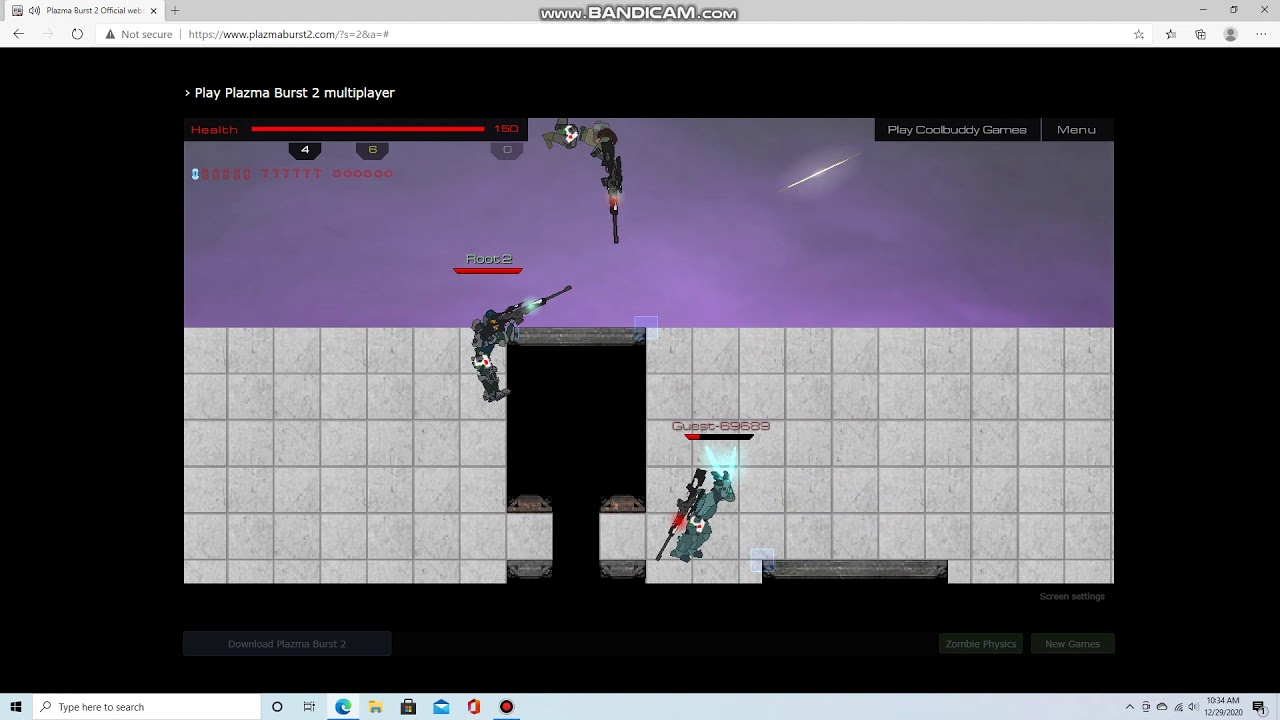Open the Play Plazma Burst 2 multiplayer link

tap(294, 92)
